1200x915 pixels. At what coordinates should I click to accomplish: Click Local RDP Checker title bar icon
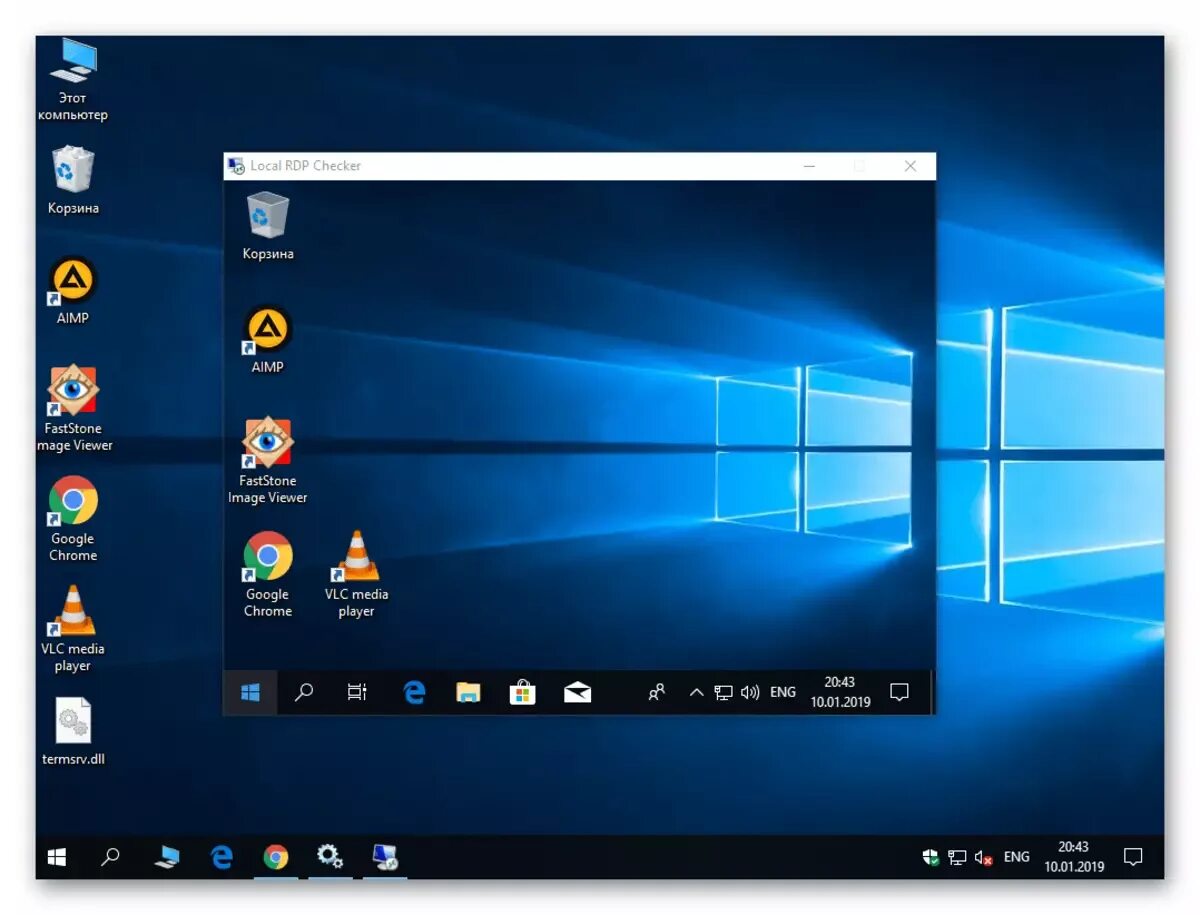coord(236,166)
